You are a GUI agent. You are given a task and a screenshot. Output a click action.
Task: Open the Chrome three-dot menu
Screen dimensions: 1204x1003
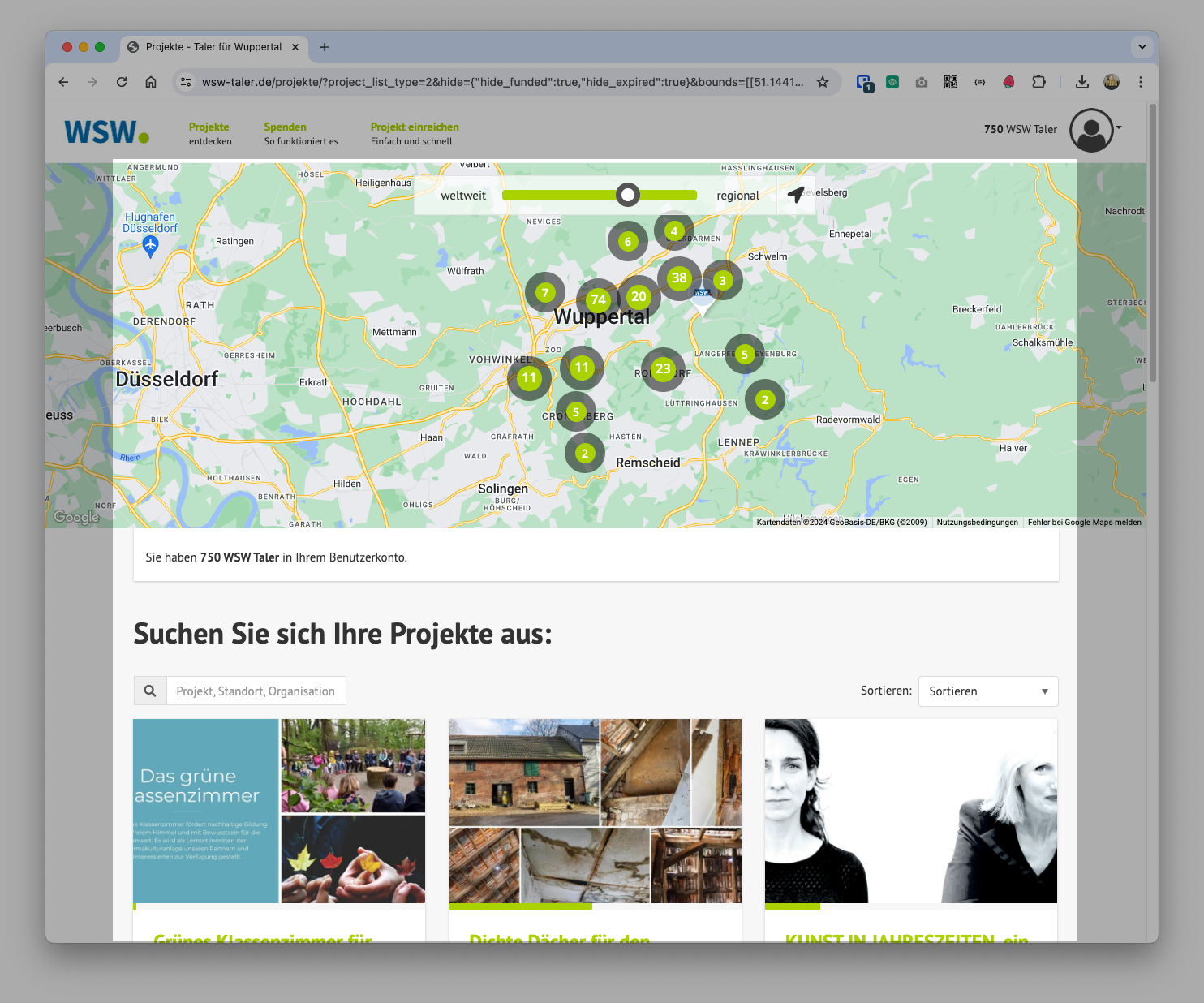pyautogui.click(x=1141, y=82)
